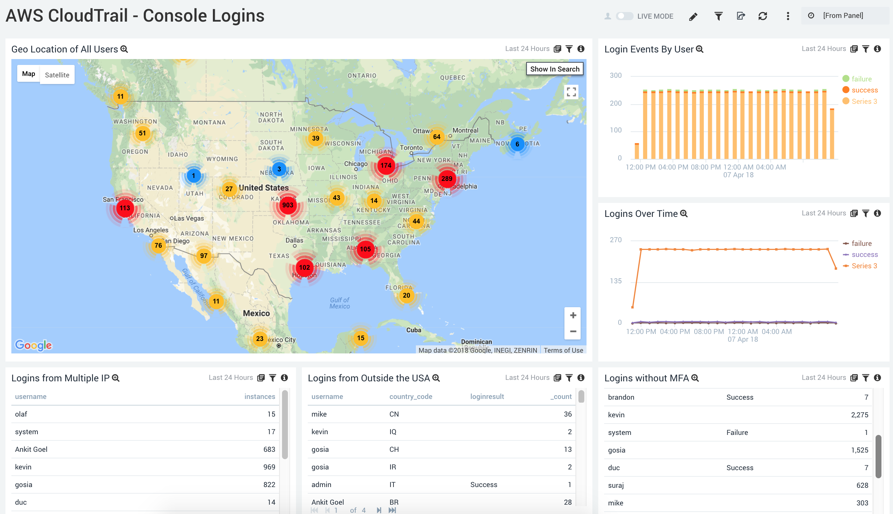Click magnifier icon beside Geo Location of All Users
The width and height of the screenshot is (893, 514).
[x=124, y=50]
